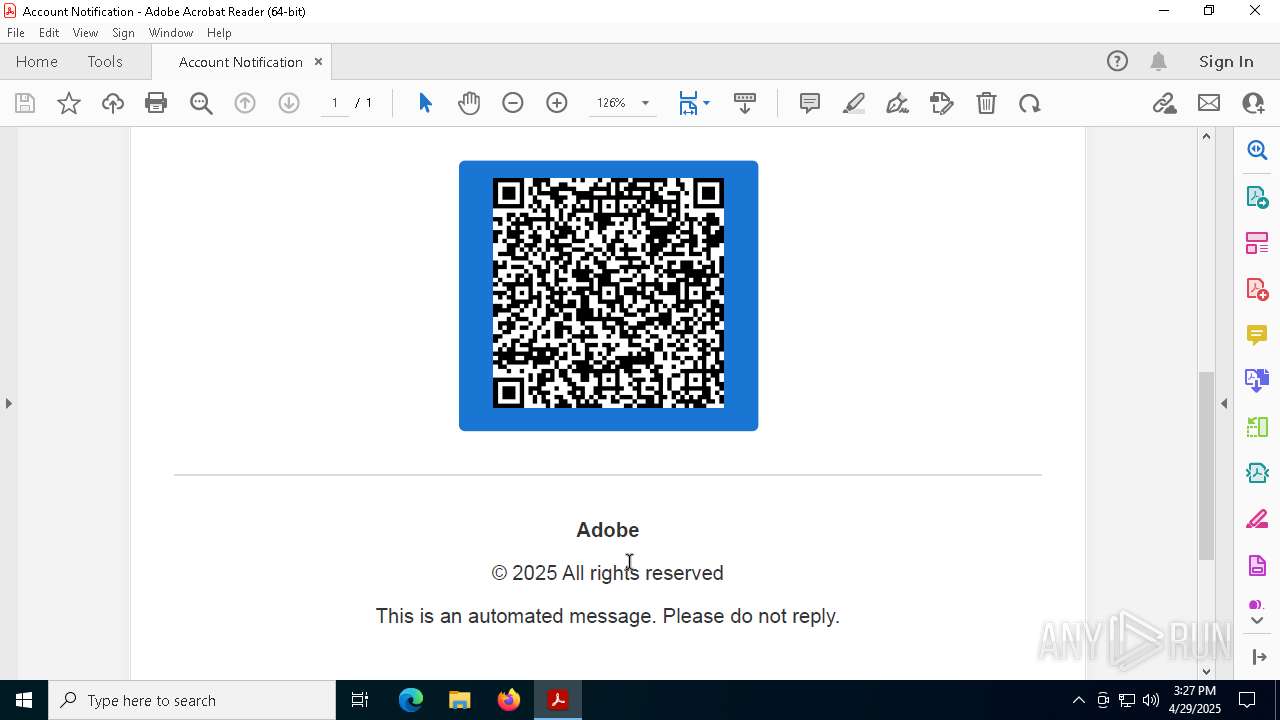Click the page number field
Screen dimensions: 1280x720
click(334, 103)
